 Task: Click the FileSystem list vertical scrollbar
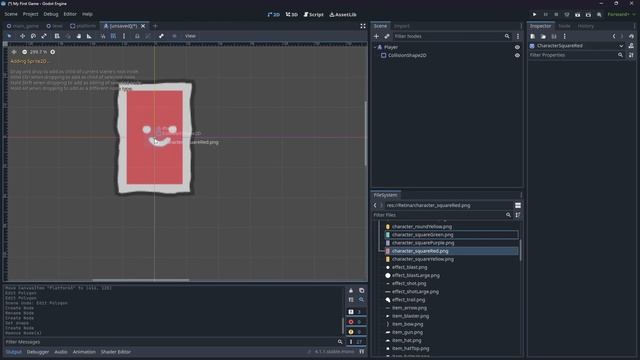click(520, 250)
